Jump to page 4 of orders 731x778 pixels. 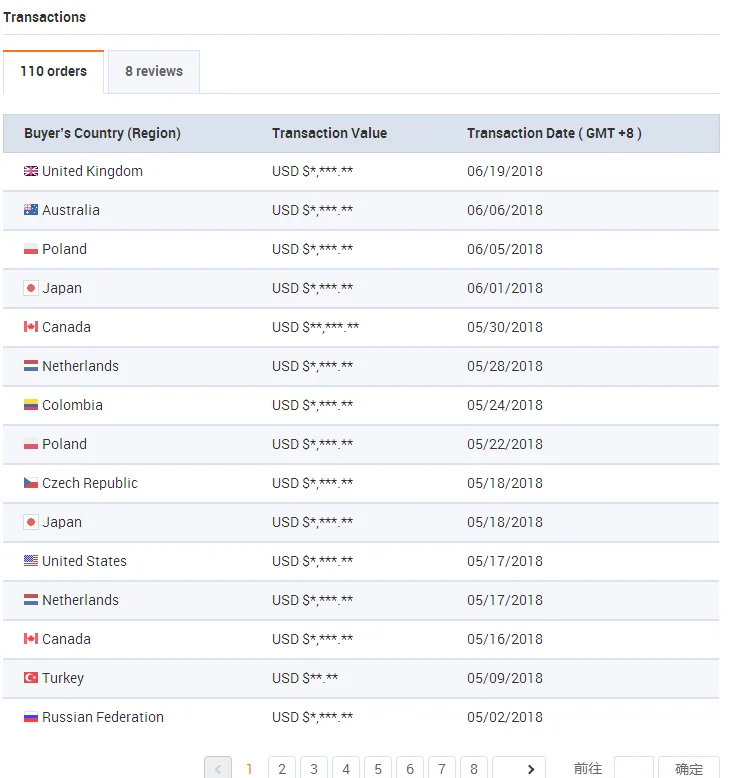point(346,768)
